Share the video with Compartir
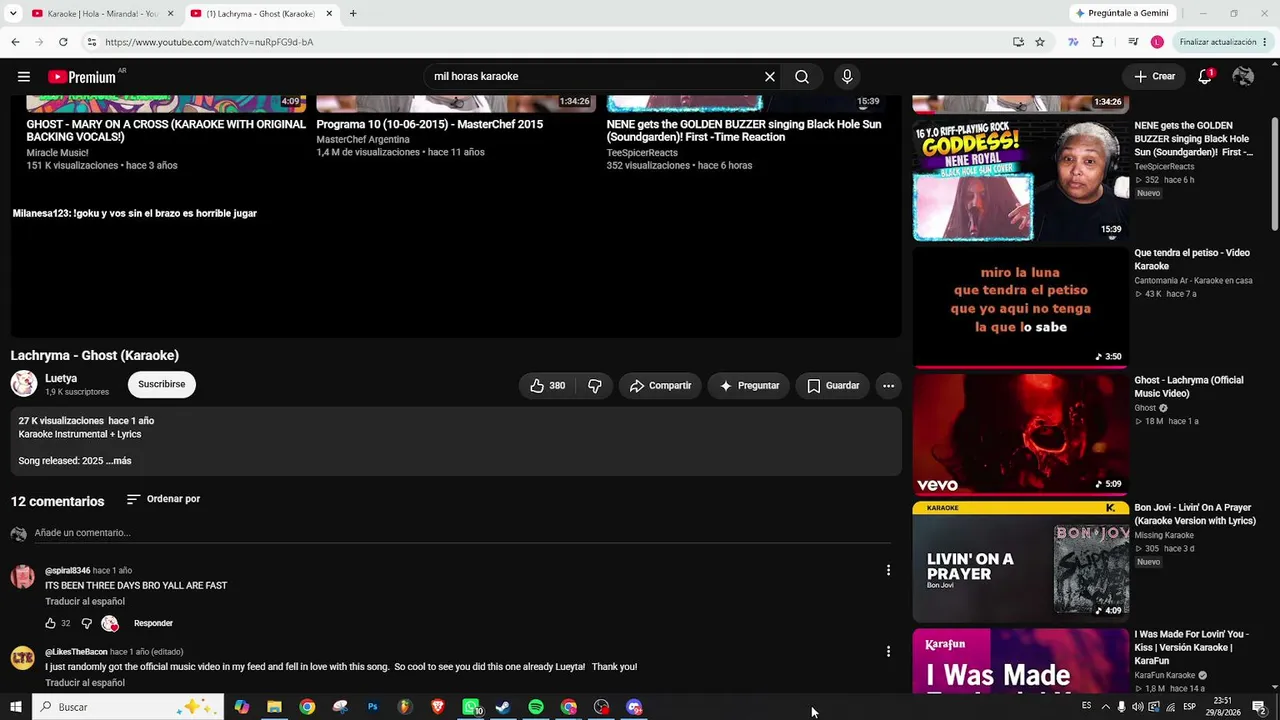Viewport: 1280px width, 720px height. tap(660, 385)
